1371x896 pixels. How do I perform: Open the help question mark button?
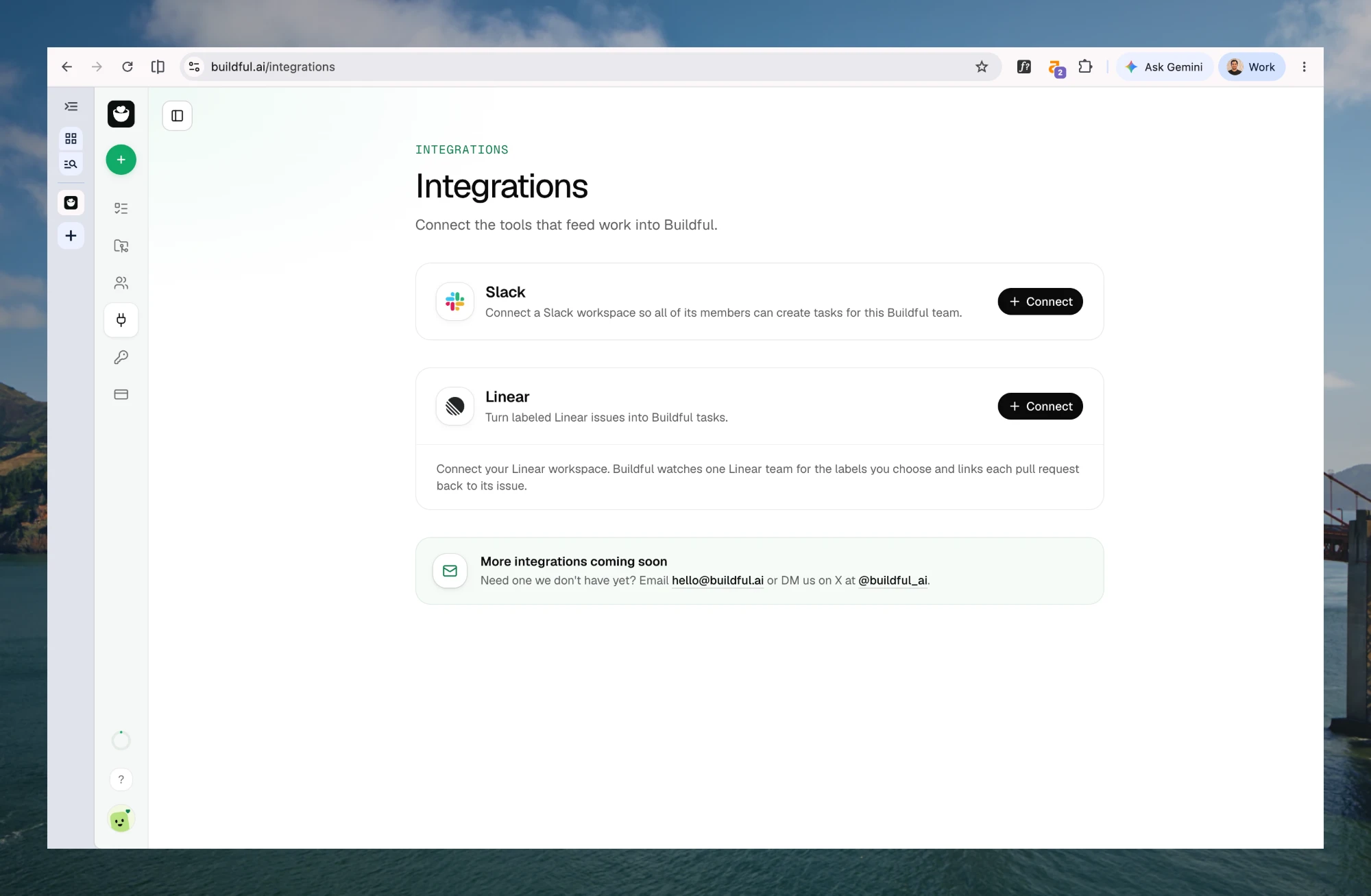[121, 779]
